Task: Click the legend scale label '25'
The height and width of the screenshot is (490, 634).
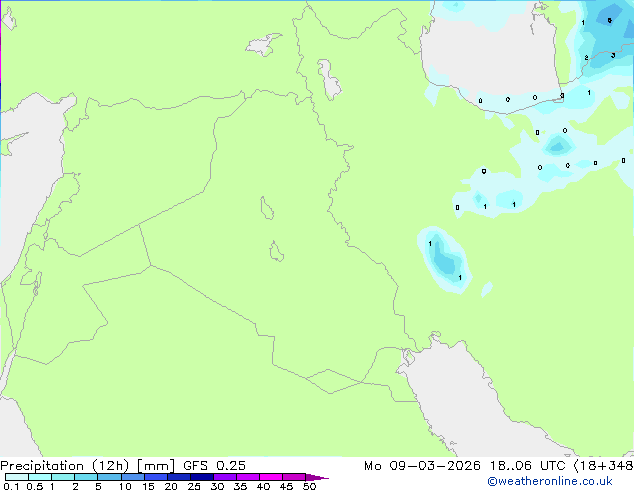Action: click(194, 486)
